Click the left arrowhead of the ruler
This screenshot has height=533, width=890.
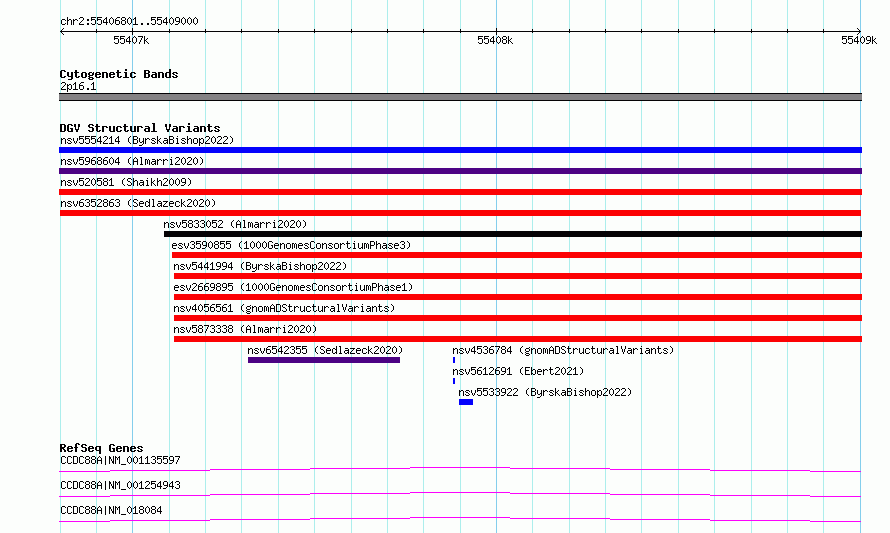(62, 31)
